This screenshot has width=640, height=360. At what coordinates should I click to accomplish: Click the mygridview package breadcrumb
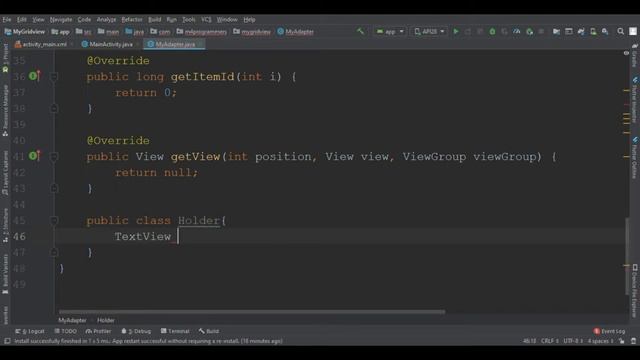click(252, 31)
